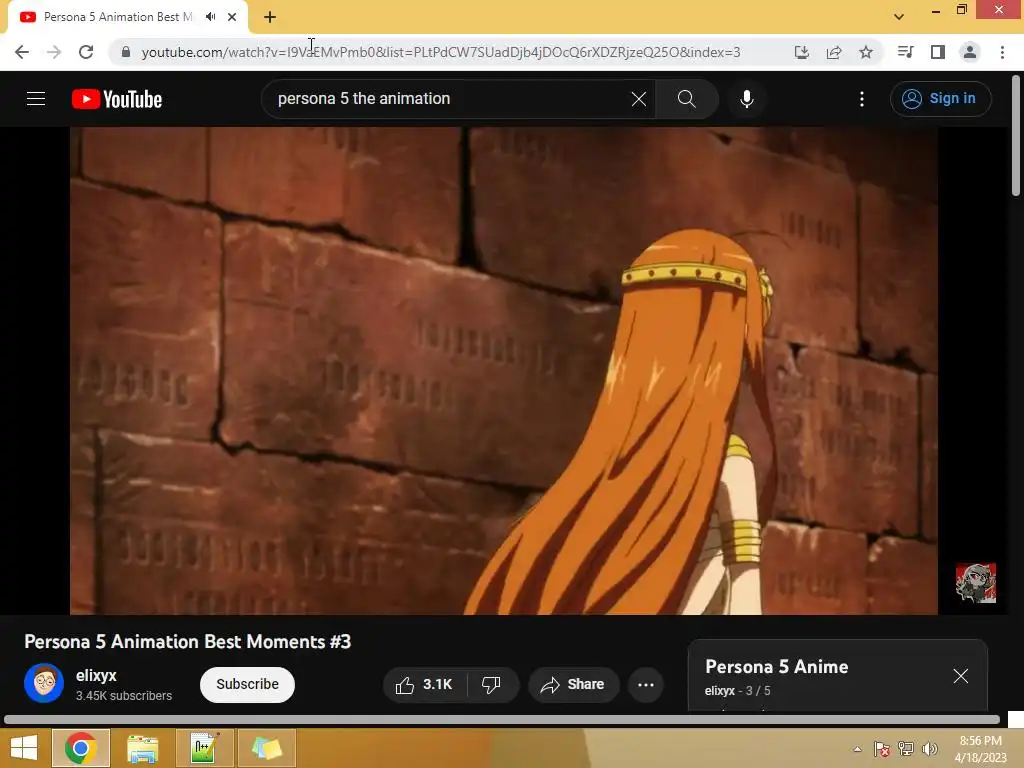Open File Explorer from taskbar

(142, 748)
